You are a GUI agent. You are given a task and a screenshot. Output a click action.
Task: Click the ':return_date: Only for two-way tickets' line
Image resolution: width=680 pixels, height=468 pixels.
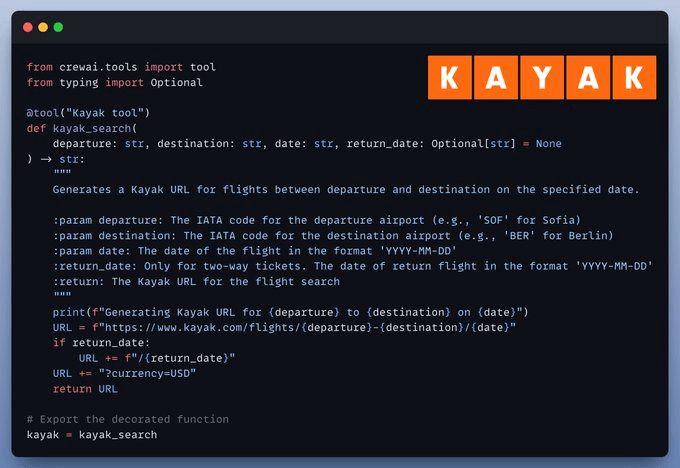click(353, 266)
